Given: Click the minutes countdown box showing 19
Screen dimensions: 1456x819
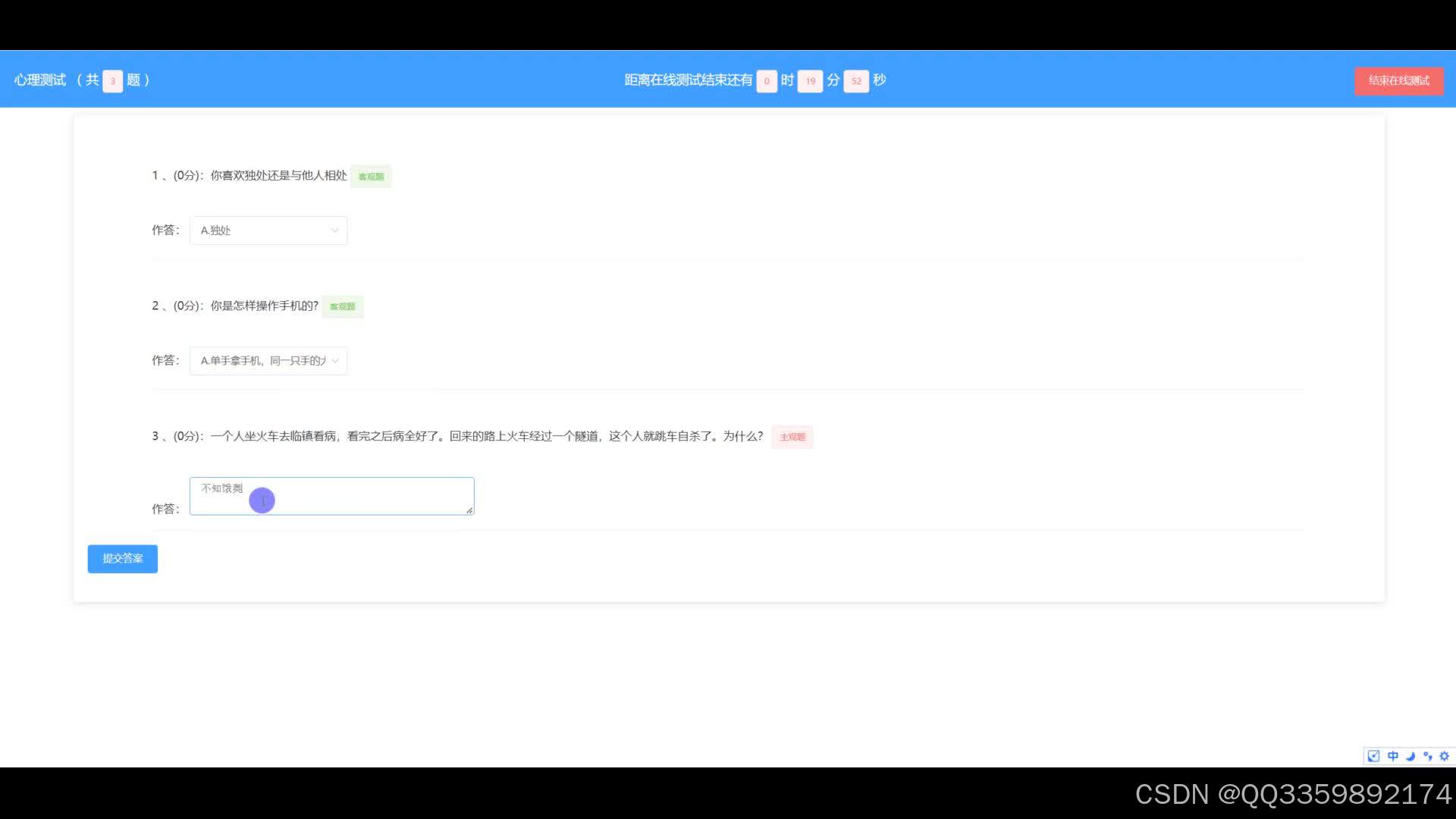Looking at the screenshot, I should tap(810, 81).
